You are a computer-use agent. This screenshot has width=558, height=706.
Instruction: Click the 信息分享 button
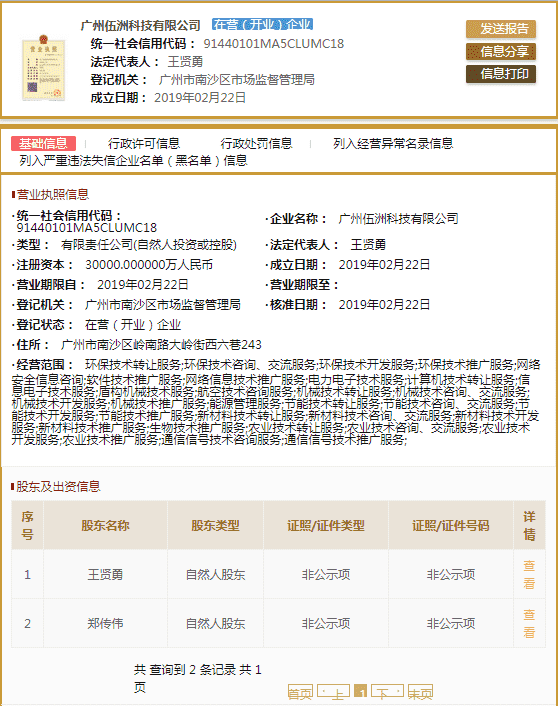(x=501, y=51)
